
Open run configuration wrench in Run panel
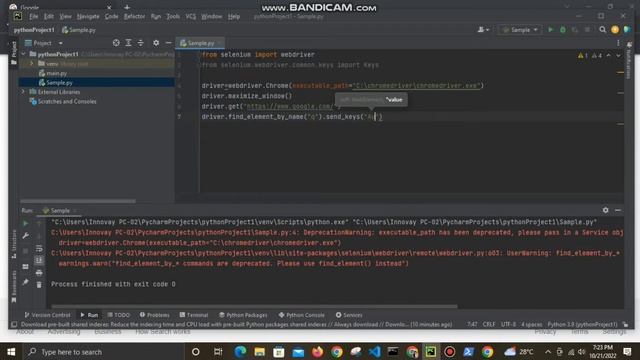pos(25,236)
